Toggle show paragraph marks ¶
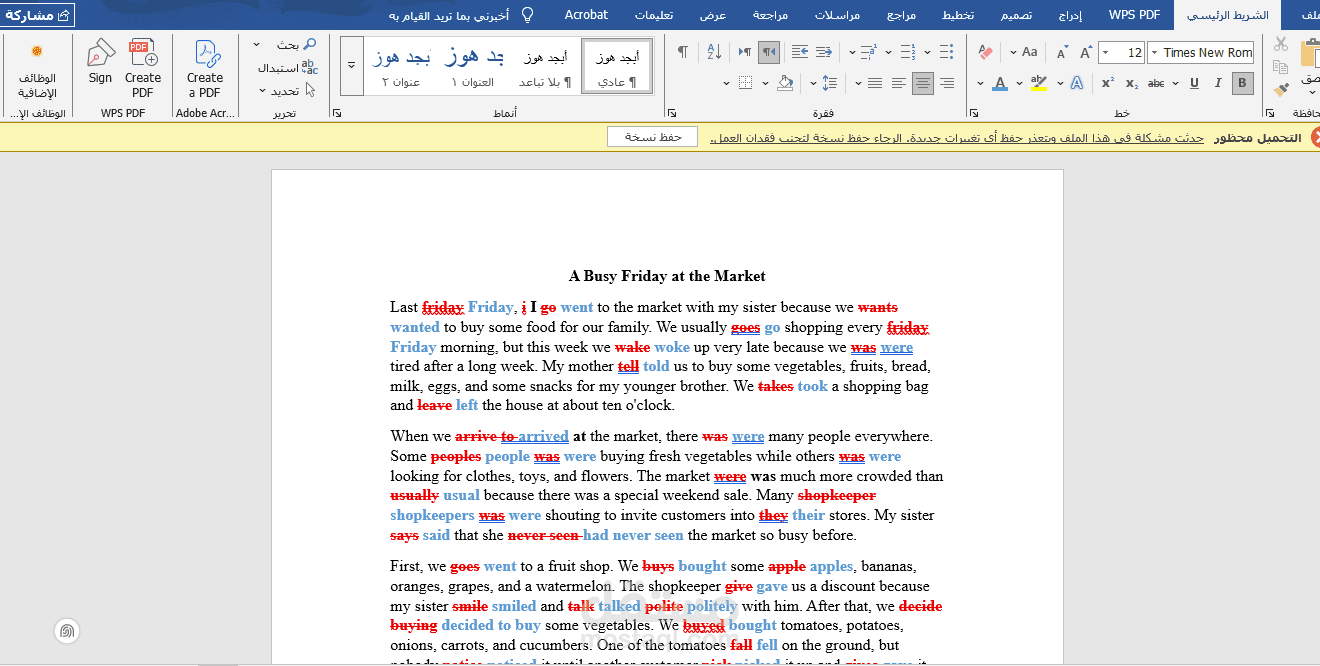This screenshot has width=1320, height=666. click(x=683, y=52)
